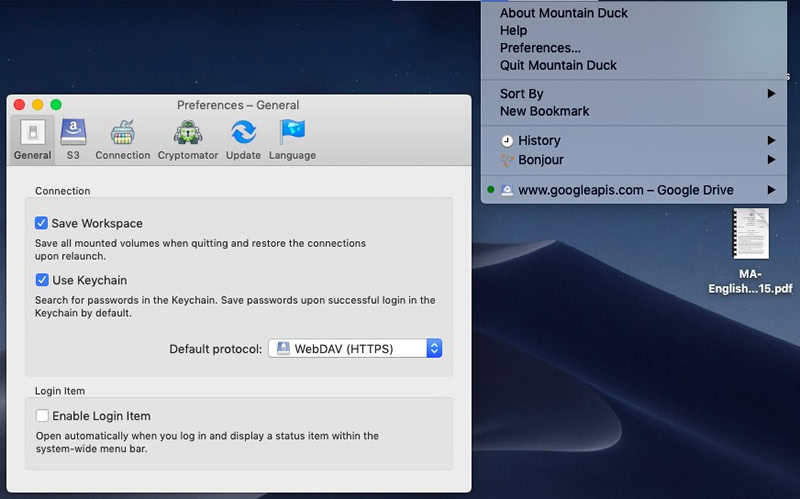The image size is (800, 499).
Task: Disable the Use Keychain checkbox
Action: click(x=42, y=280)
